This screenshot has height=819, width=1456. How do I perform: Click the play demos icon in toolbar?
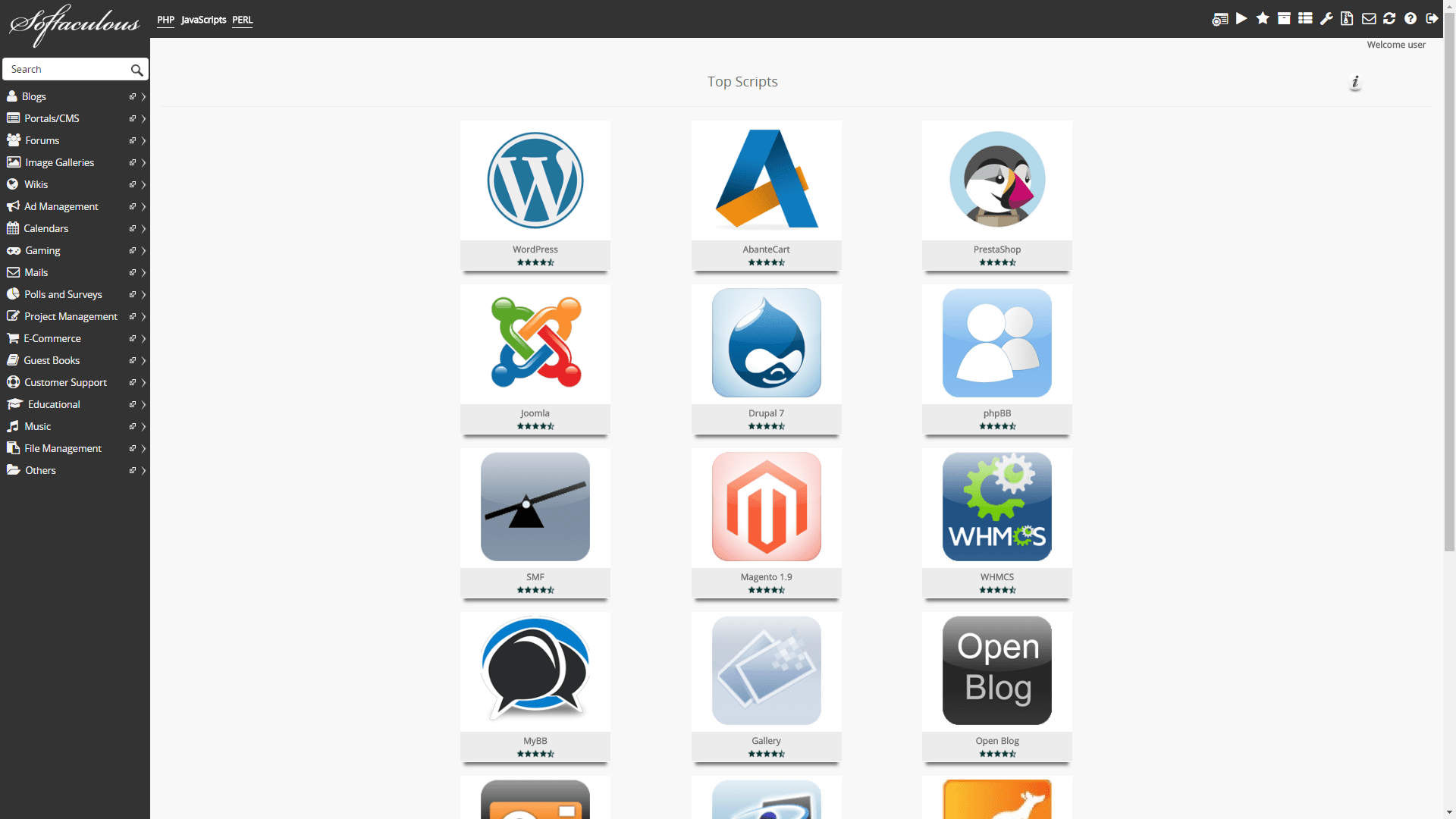1241,18
